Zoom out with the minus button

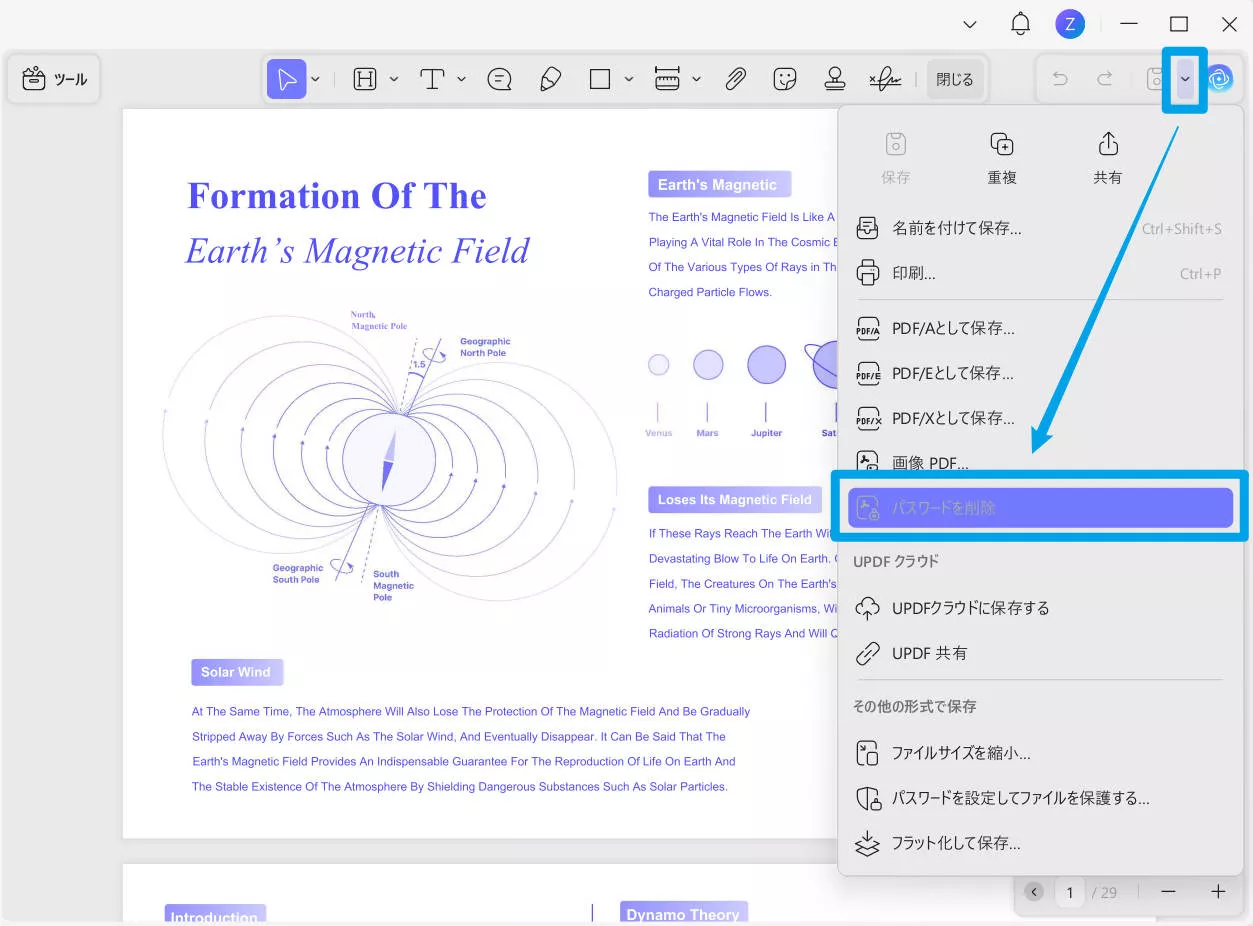(x=1168, y=891)
